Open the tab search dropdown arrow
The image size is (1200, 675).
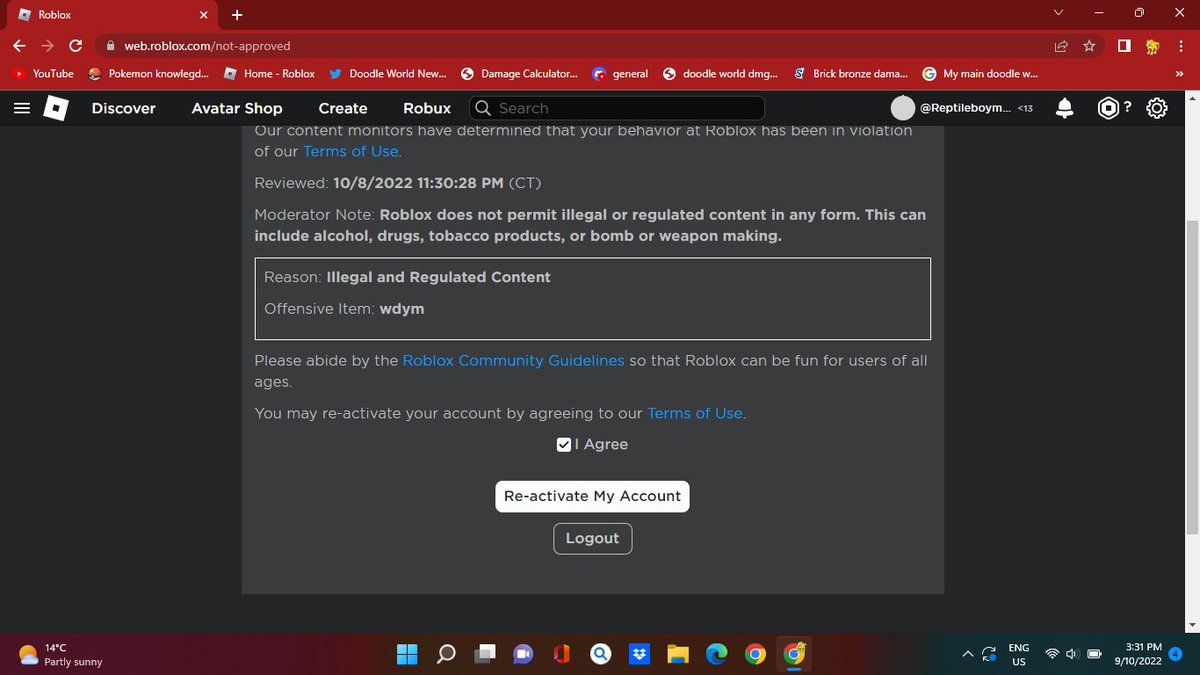[1059, 14]
